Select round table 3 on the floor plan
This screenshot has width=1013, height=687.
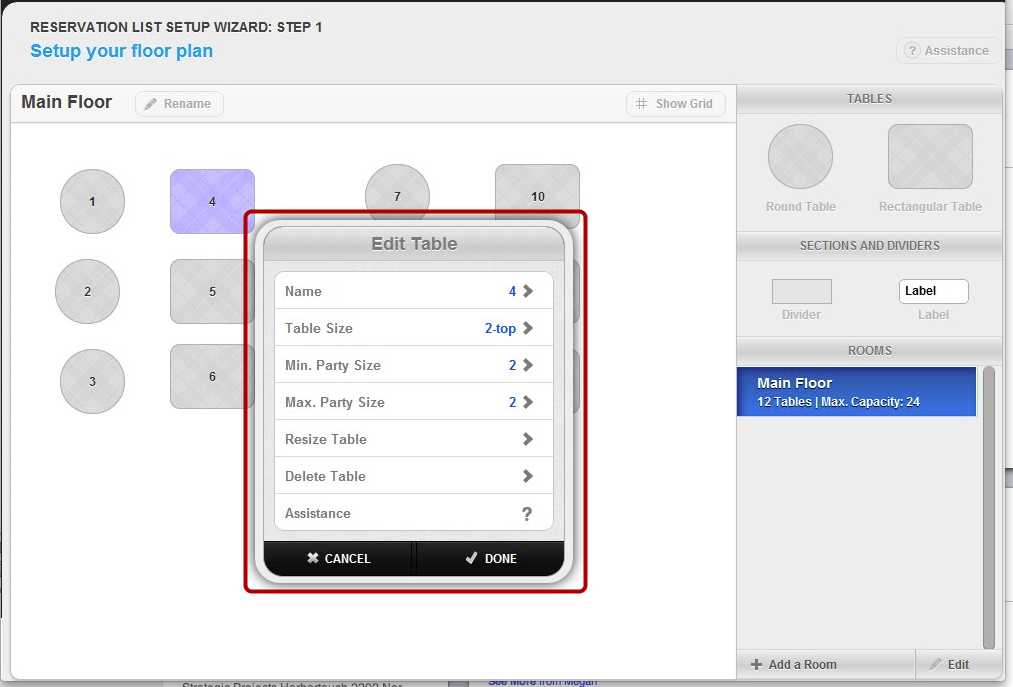coord(92,381)
